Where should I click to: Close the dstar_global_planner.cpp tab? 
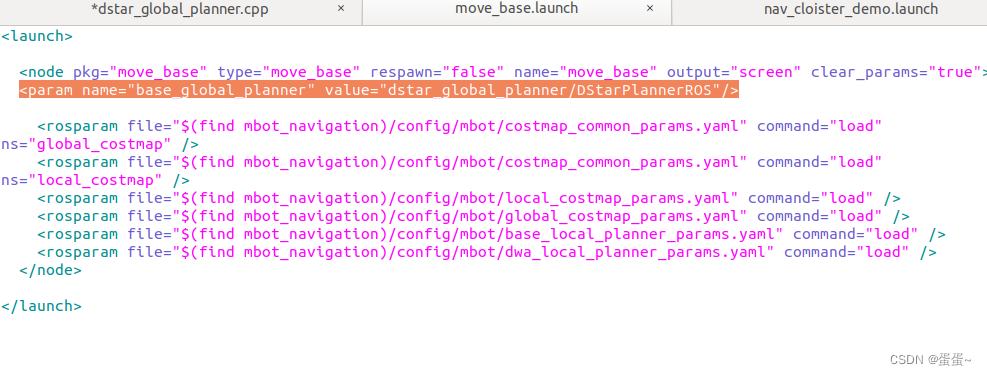coord(341,9)
